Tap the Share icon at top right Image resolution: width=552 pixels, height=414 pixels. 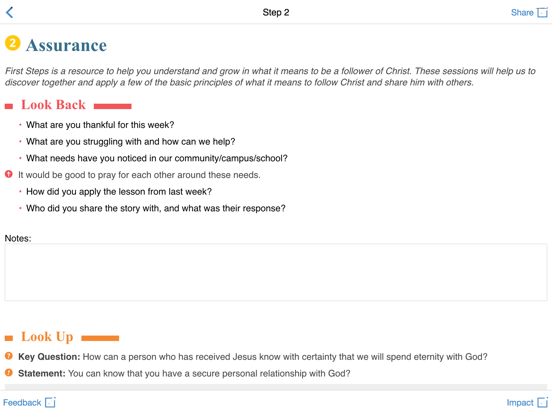click(x=542, y=13)
